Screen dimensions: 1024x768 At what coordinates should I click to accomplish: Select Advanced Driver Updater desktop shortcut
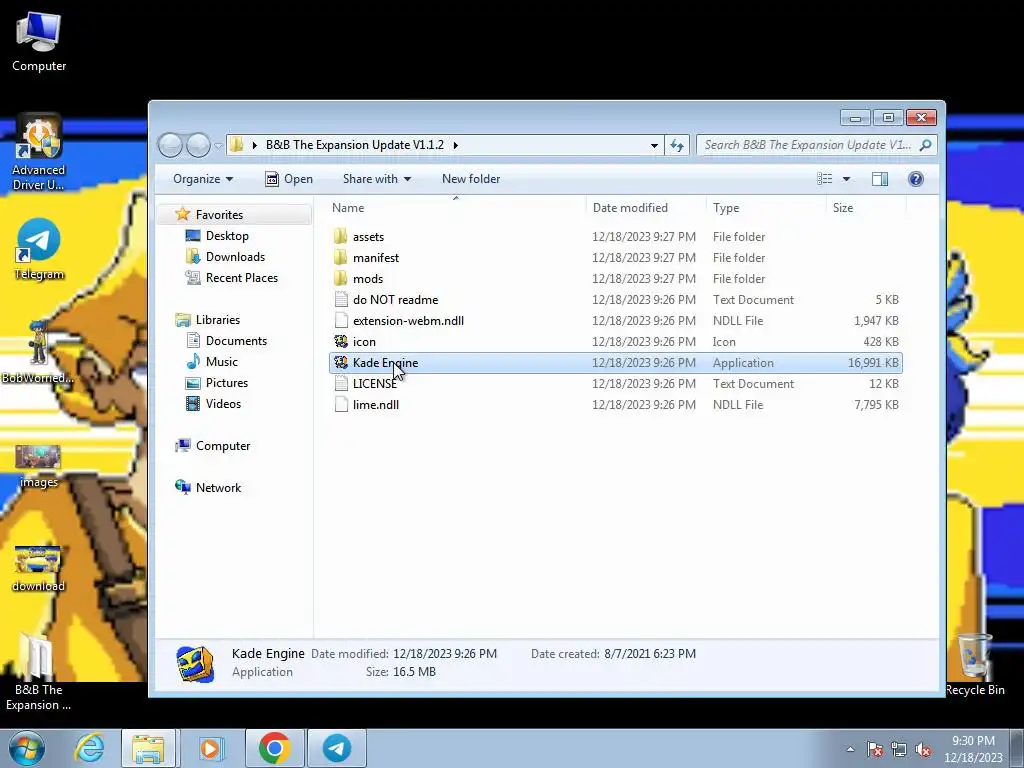coord(39,152)
